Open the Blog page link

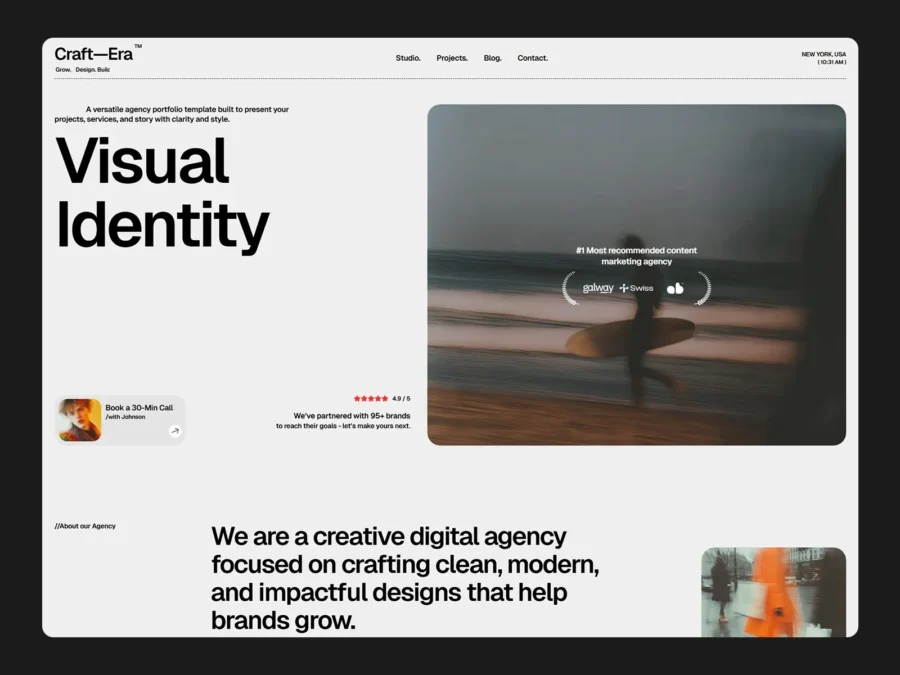tap(492, 58)
